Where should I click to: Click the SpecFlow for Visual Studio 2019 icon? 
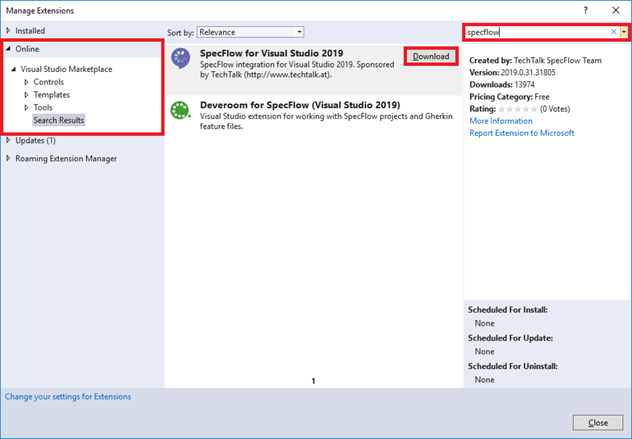(x=181, y=58)
